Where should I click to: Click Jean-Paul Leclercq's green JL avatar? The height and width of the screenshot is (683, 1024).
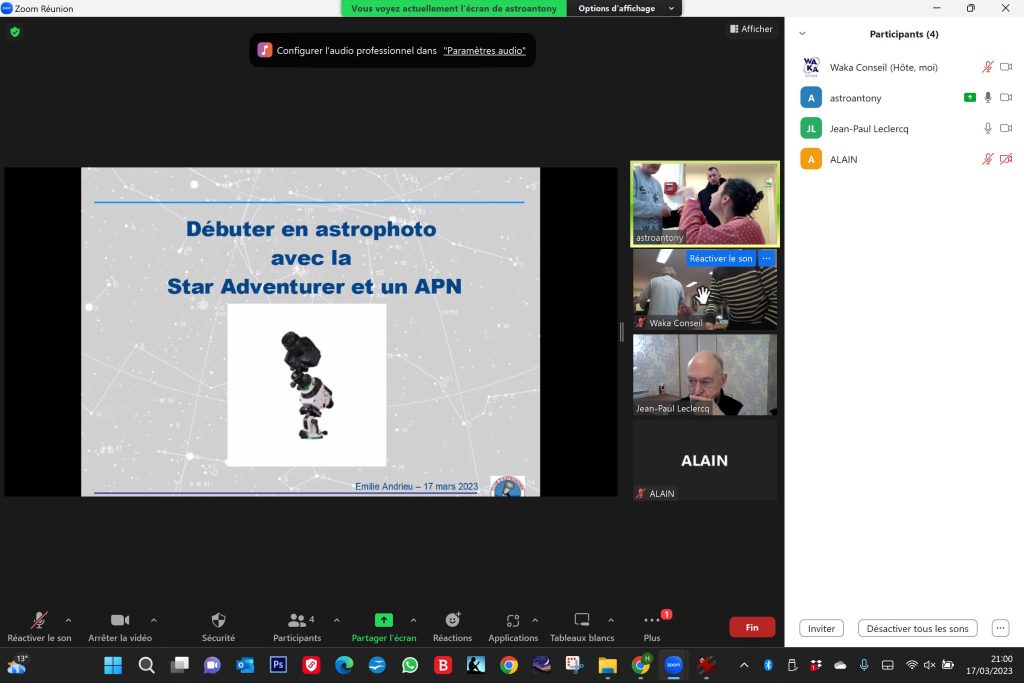811,129
